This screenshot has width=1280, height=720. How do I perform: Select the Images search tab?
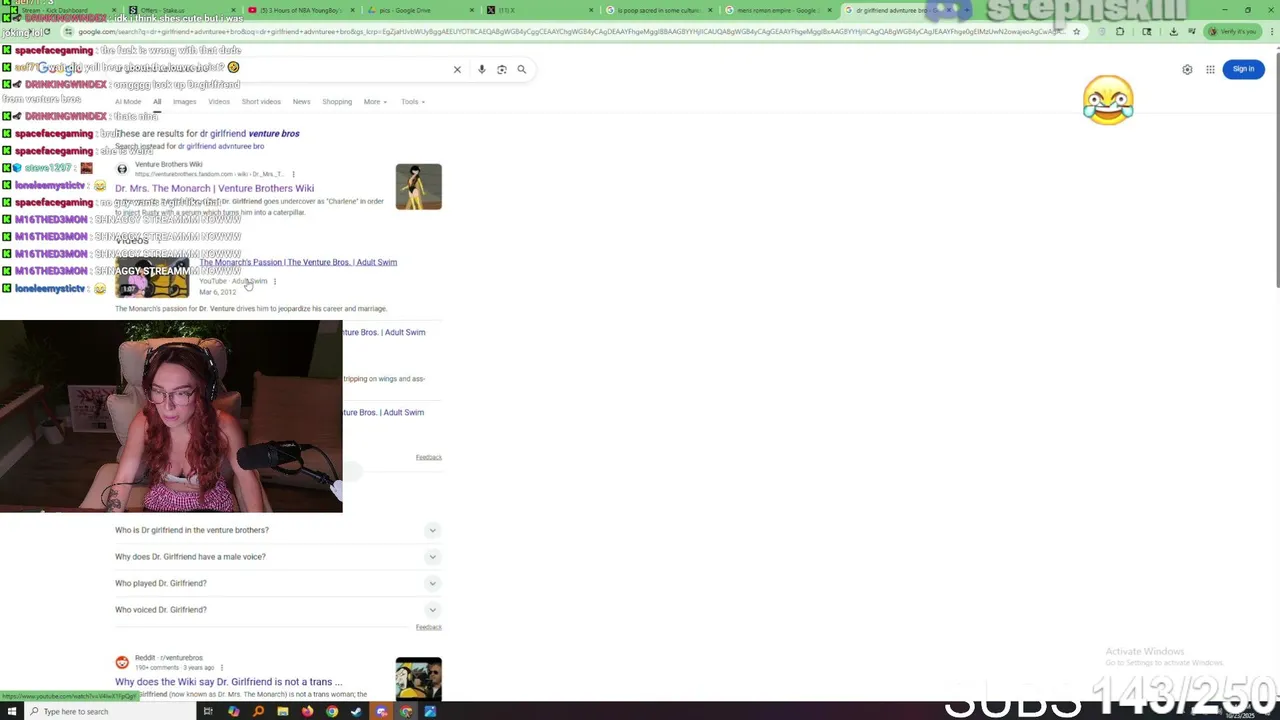pos(184,101)
